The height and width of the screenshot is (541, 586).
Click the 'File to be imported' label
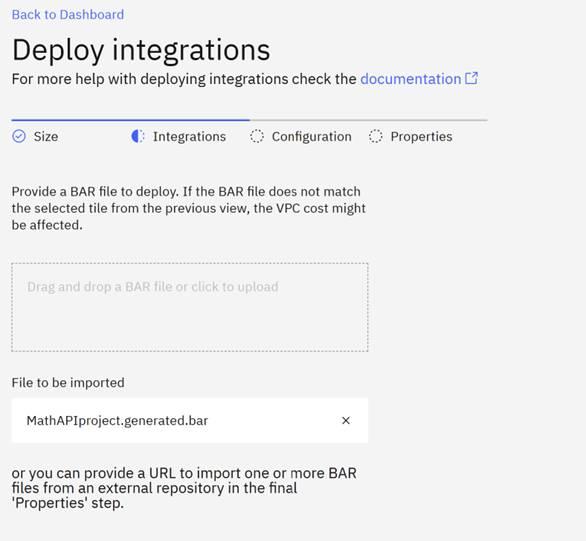click(x=68, y=383)
